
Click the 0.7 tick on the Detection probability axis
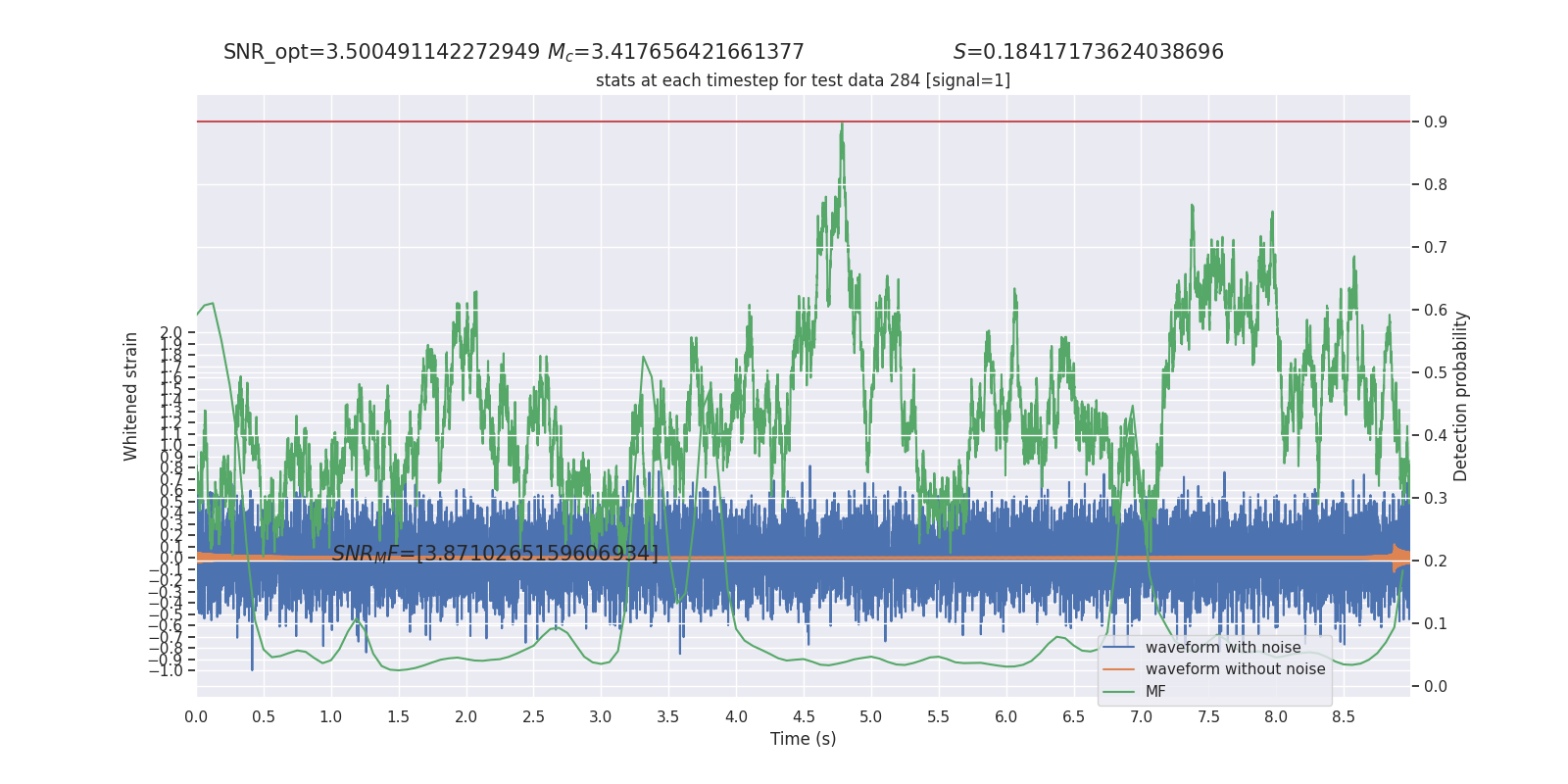click(1436, 248)
